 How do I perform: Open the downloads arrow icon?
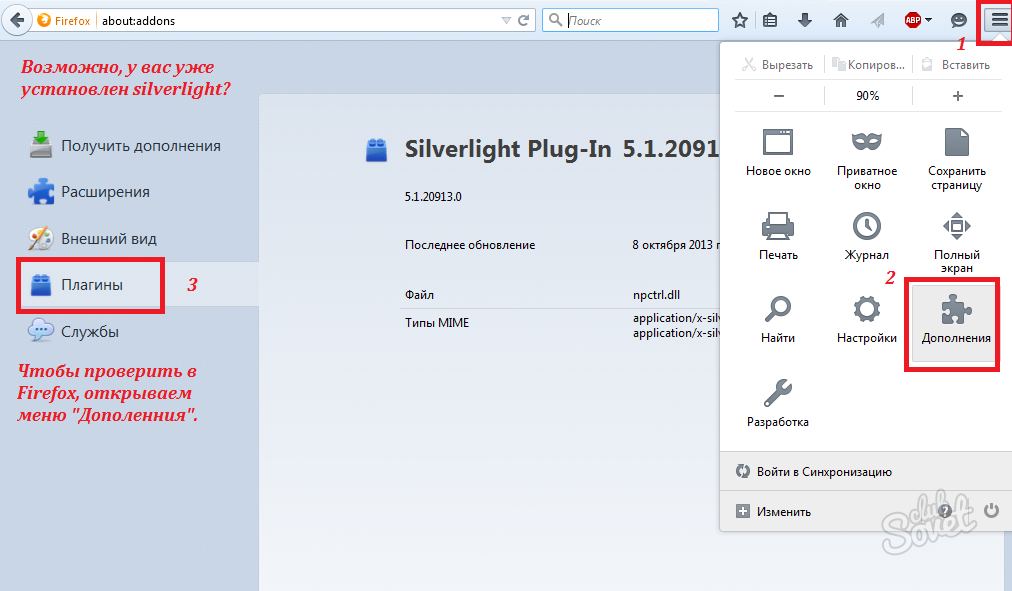[x=805, y=20]
